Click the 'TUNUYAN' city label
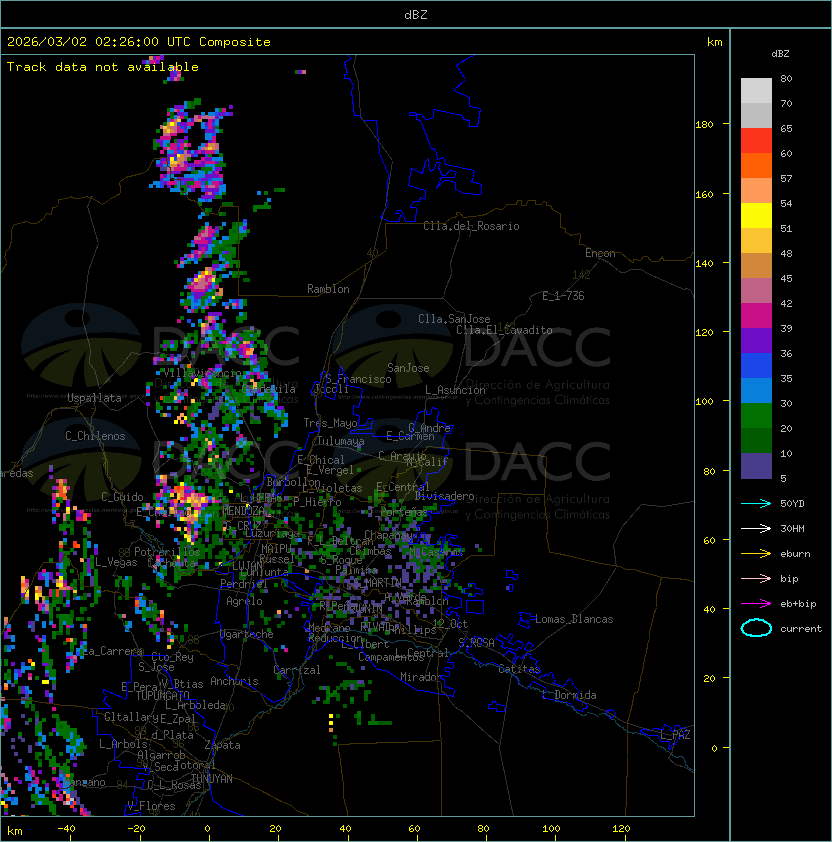 pos(212,779)
